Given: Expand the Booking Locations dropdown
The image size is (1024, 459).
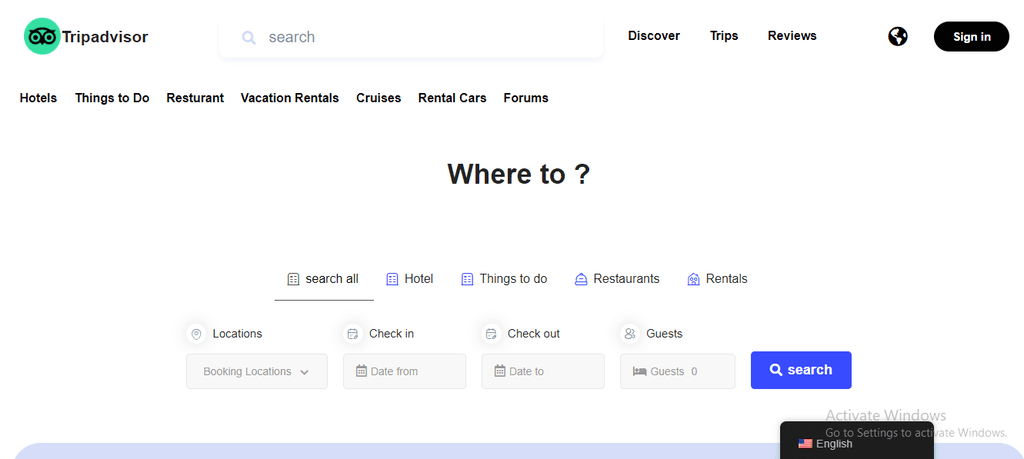Looking at the screenshot, I should [257, 372].
